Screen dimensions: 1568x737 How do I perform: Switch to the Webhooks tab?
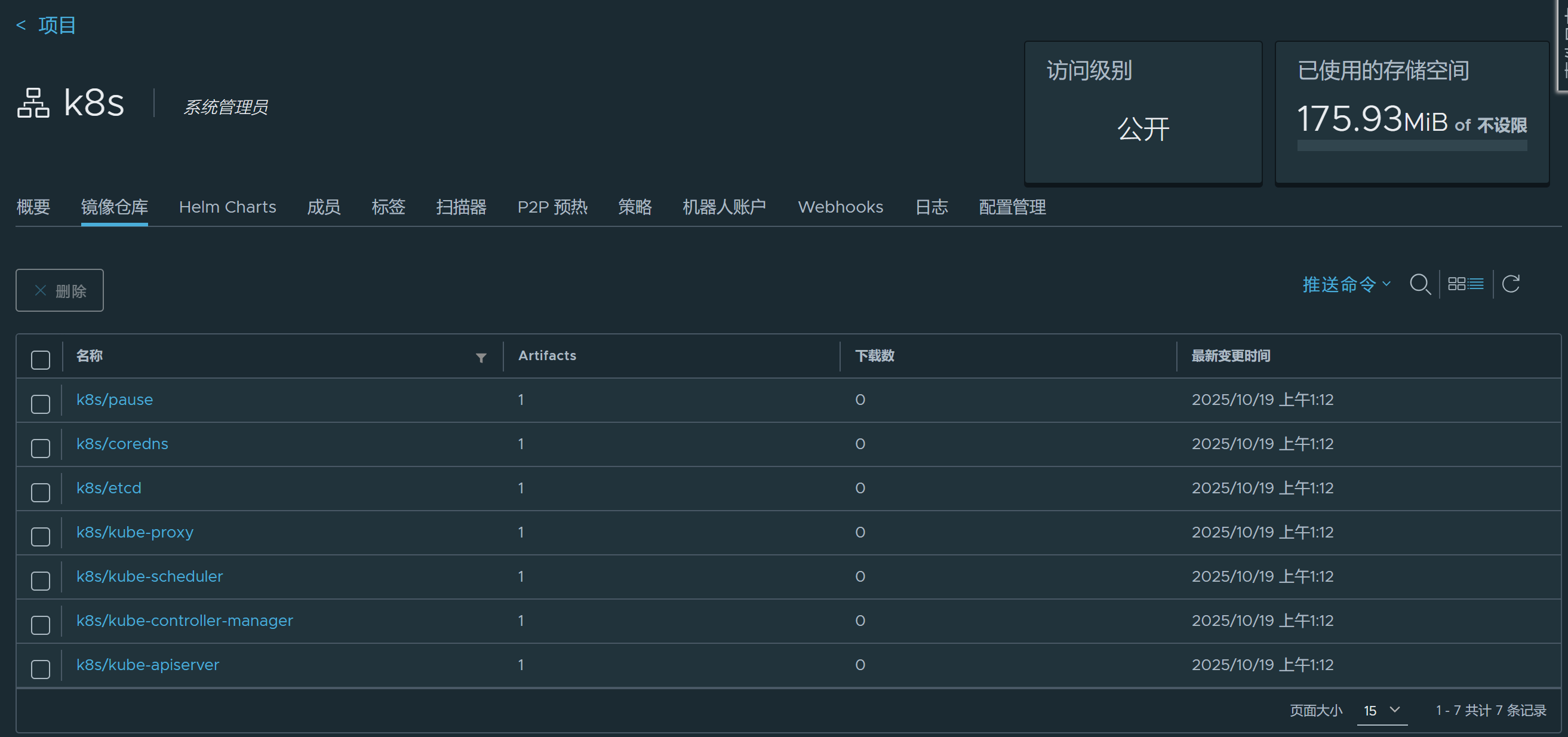[840, 207]
